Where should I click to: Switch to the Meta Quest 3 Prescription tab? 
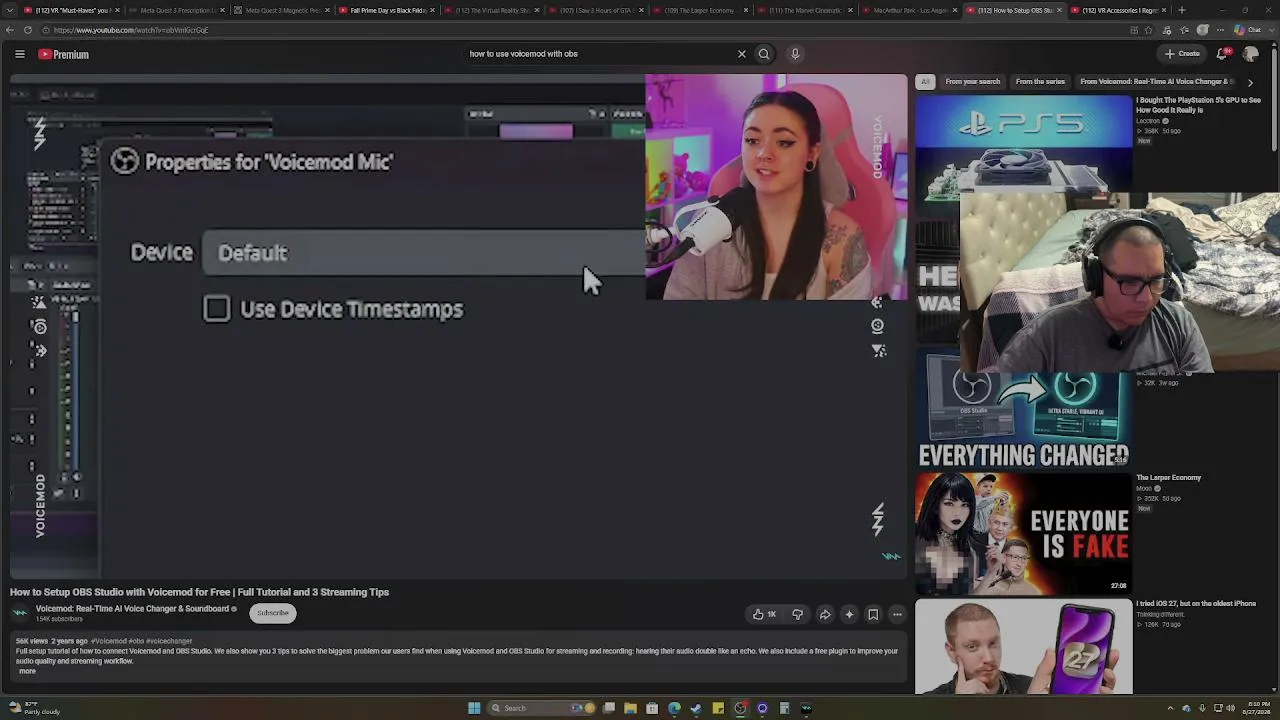pyautogui.click(x=178, y=10)
